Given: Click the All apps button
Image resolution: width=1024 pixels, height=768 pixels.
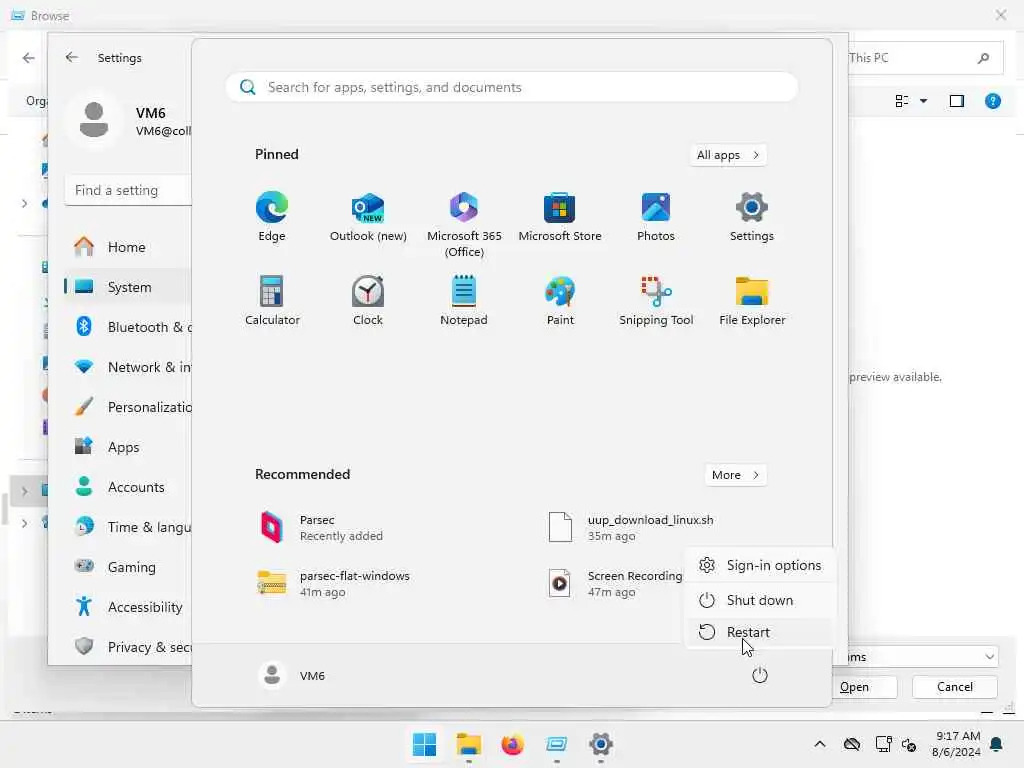Looking at the screenshot, I should (728, 155).
